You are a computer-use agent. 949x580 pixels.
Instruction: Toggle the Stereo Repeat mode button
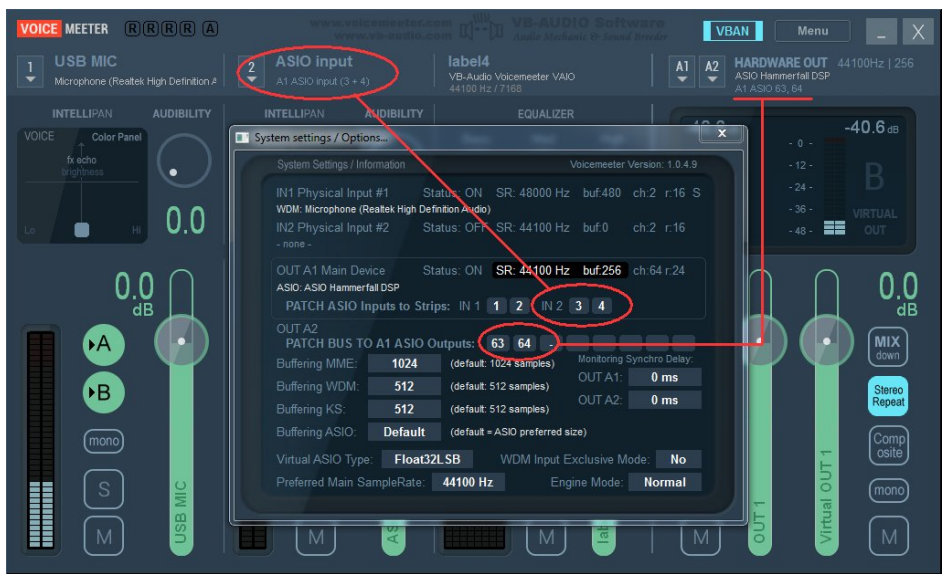887,396
